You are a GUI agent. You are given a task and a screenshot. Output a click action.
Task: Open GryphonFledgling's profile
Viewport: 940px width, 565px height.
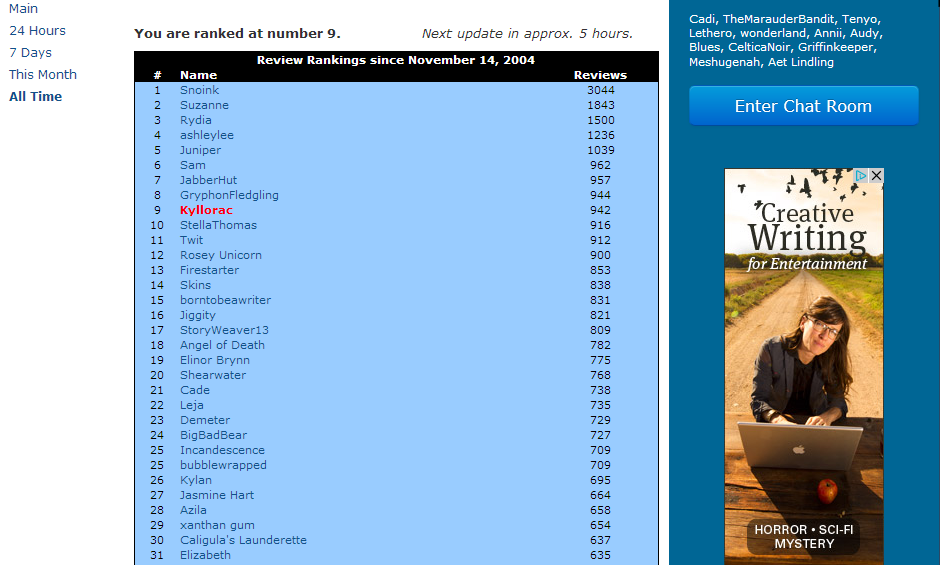pos(230,195)
